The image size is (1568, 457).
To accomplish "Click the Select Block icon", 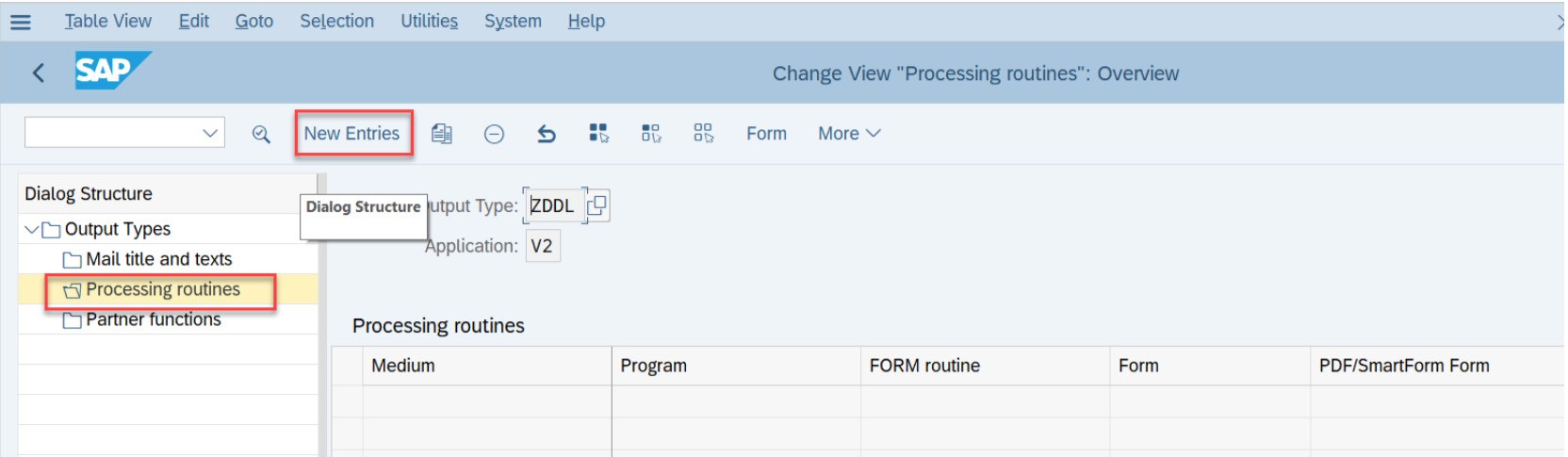I will coord(651,133).
